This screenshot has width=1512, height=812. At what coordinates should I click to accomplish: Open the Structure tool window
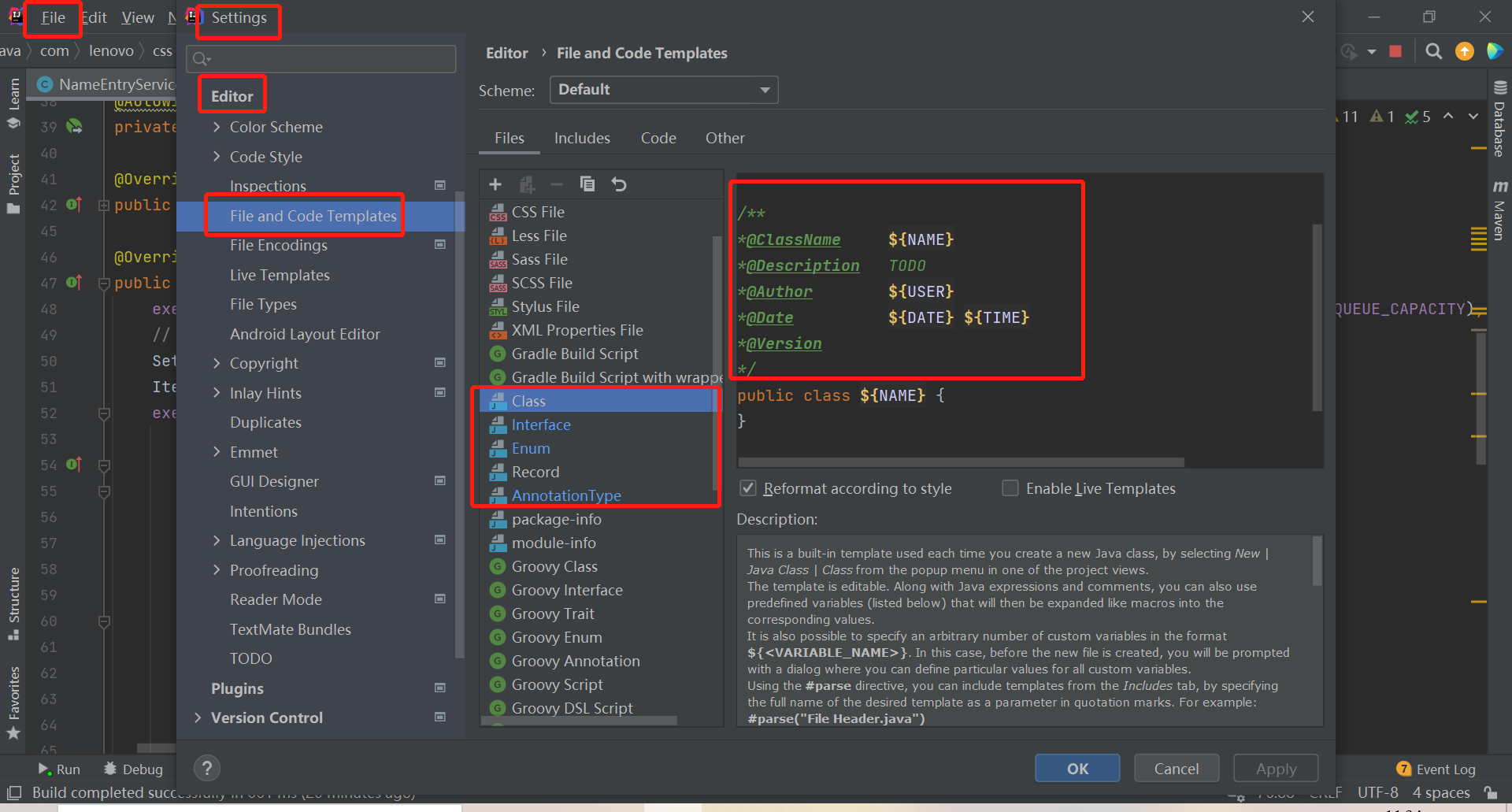(13, 603)
